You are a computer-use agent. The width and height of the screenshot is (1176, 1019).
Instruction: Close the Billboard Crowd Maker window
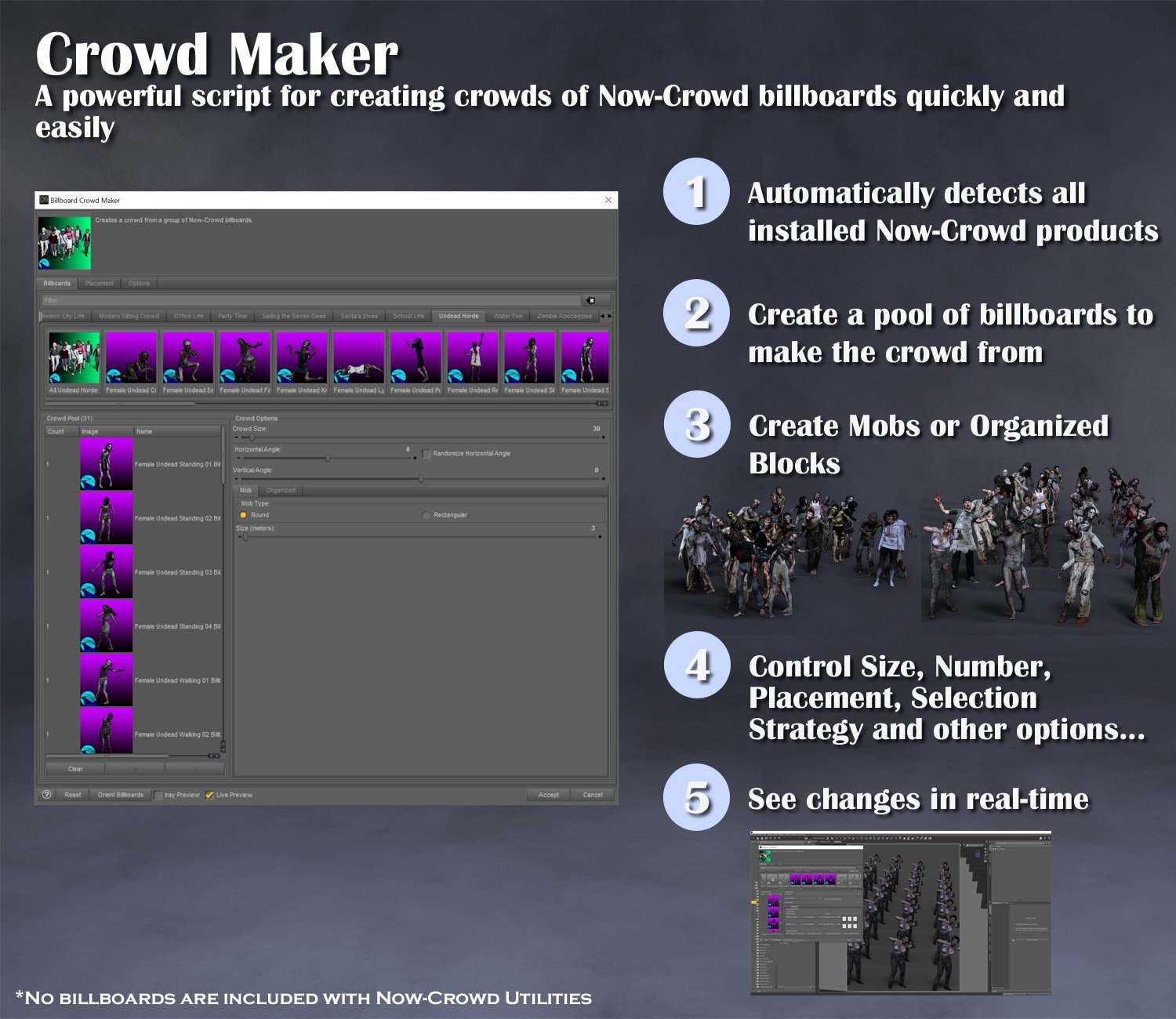608,200
